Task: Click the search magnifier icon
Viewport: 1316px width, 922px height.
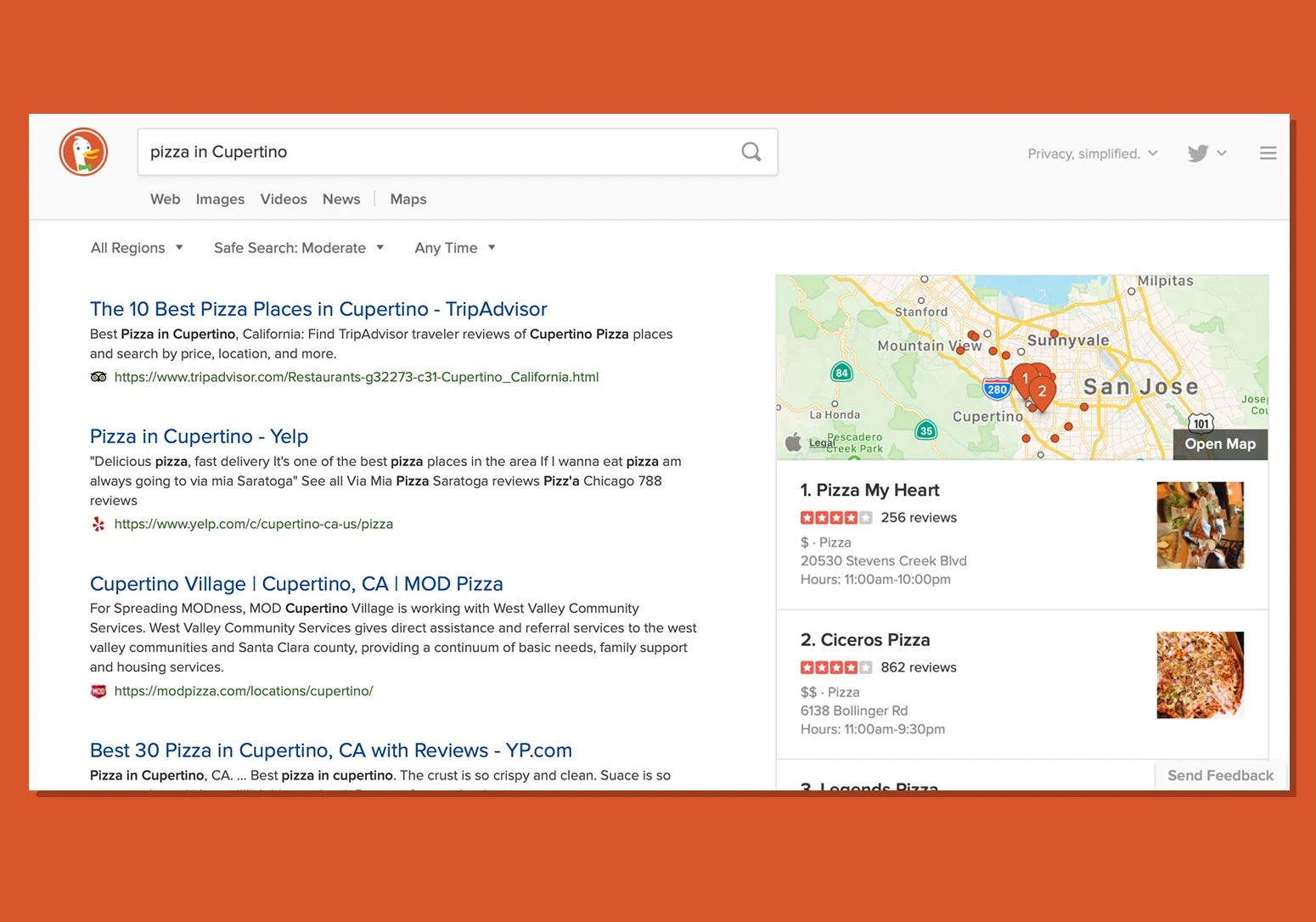Action: 751,152
